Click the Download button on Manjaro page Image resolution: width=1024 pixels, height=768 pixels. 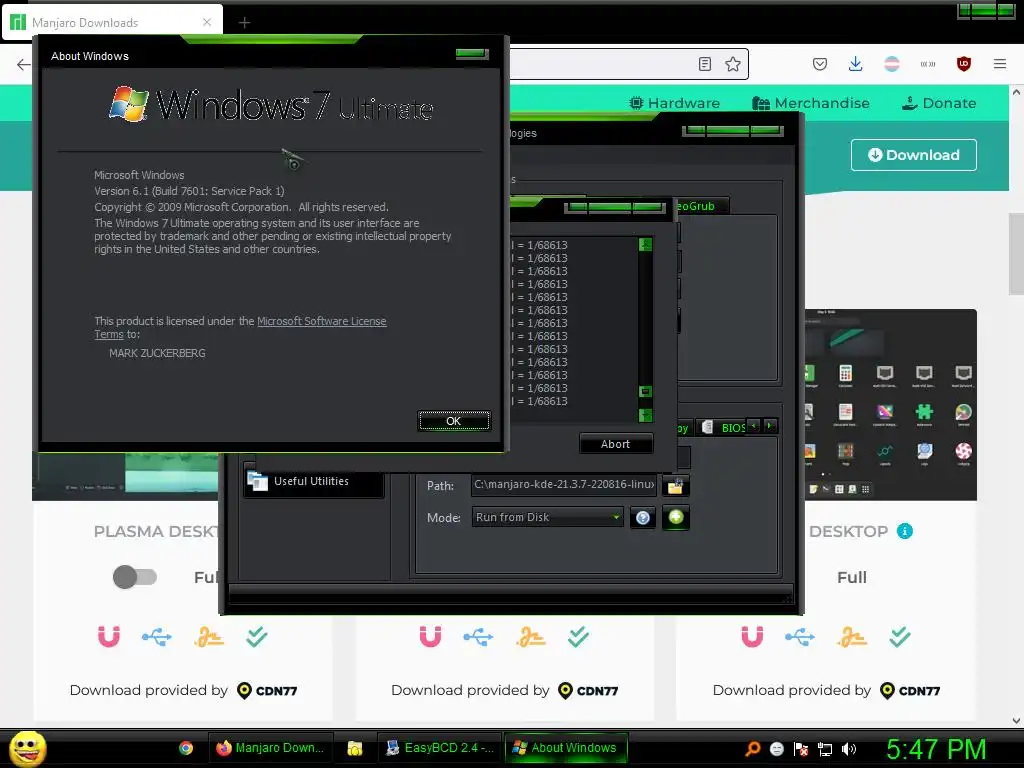(914, 155)
